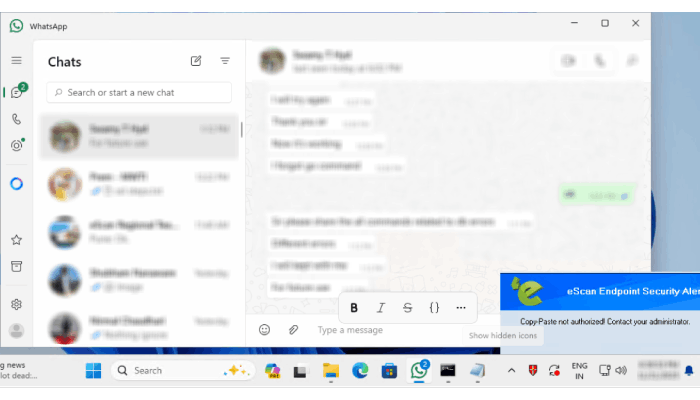Open the Calls section in sidebar

[16, 119]
